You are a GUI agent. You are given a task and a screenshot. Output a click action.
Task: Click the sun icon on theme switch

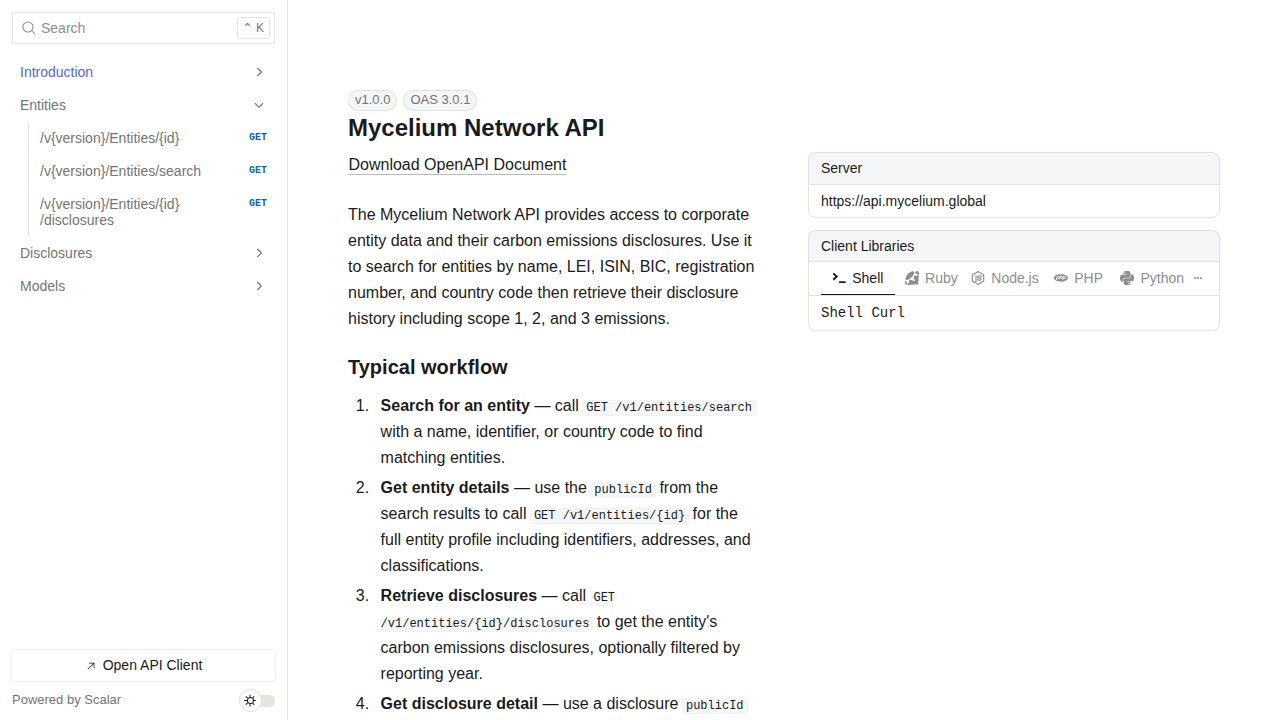(250, 700)
